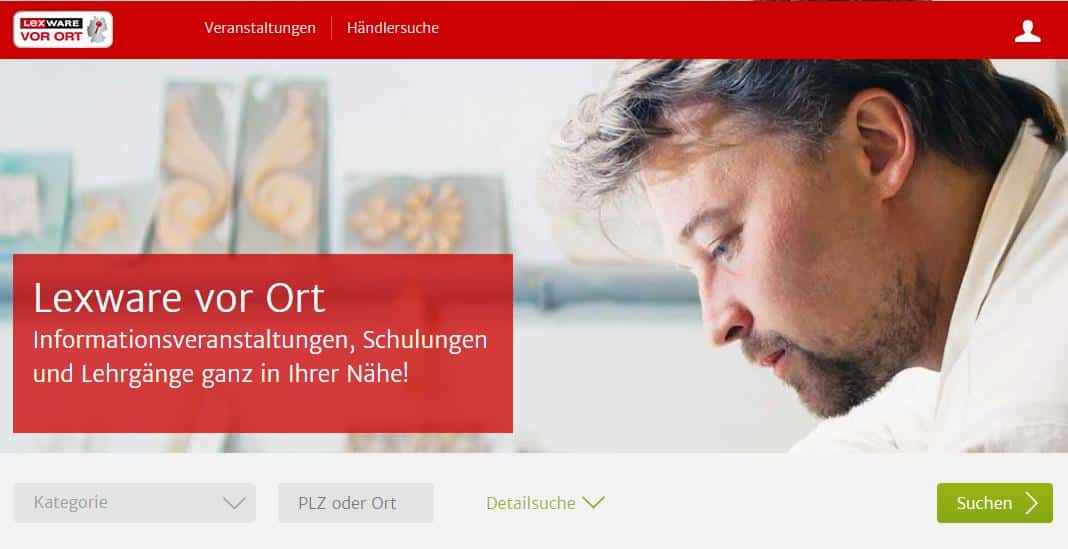The height and width of the screenshot is (549, 1068).
Task: Click the und Lehrgänge ganz in Ihrer Nähe line
Action: (x=221, y=374)
